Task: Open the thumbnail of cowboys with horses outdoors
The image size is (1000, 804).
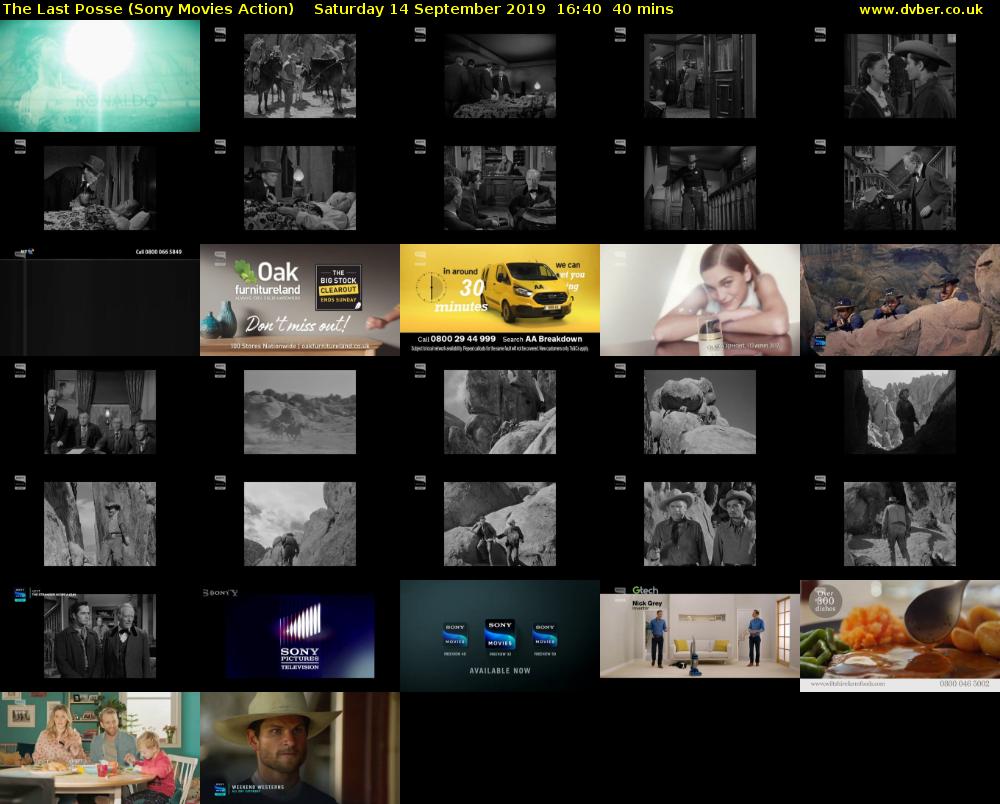Action: coord(300,76)
